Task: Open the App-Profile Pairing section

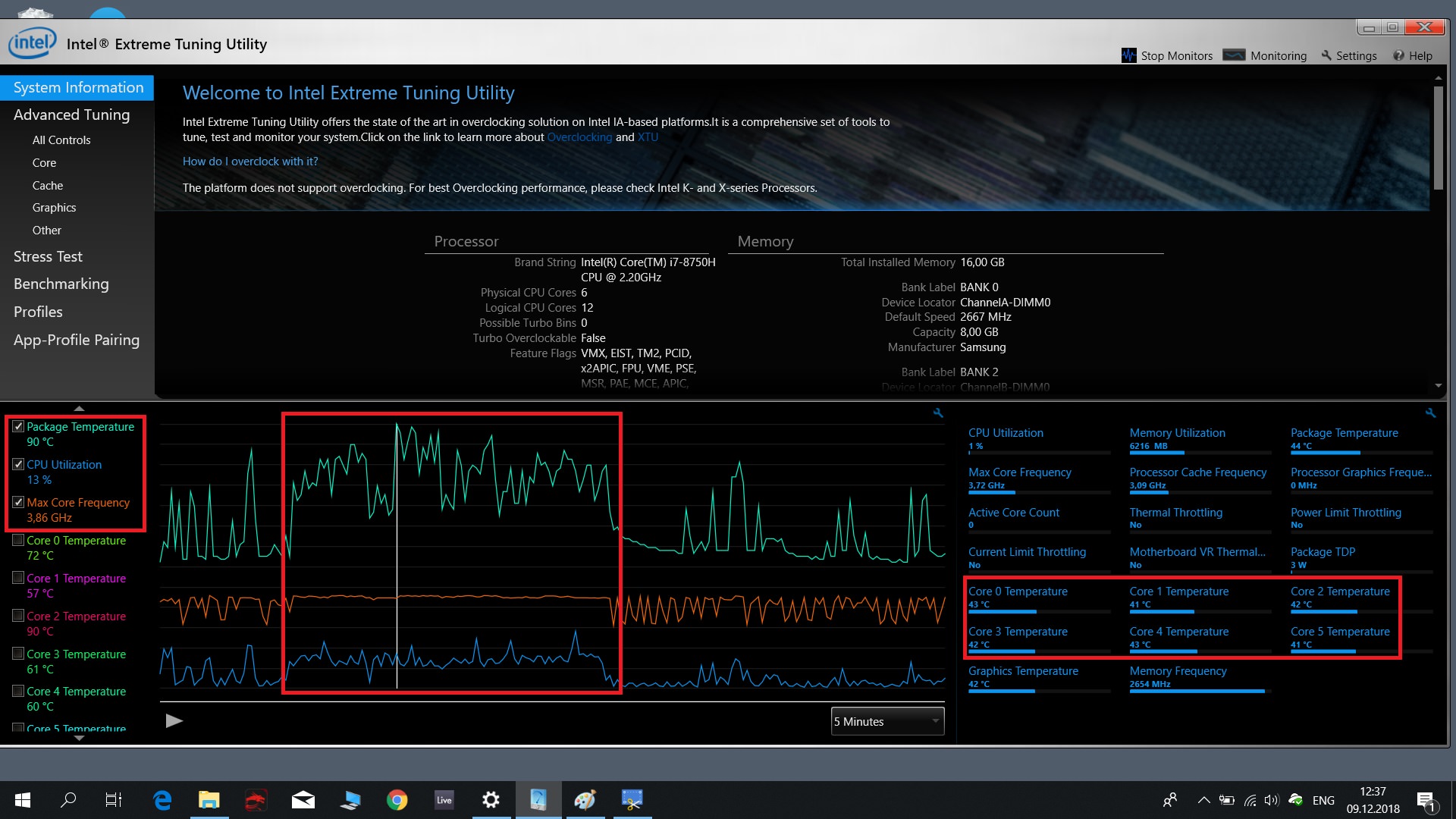Action: click(x=77, y=340)
